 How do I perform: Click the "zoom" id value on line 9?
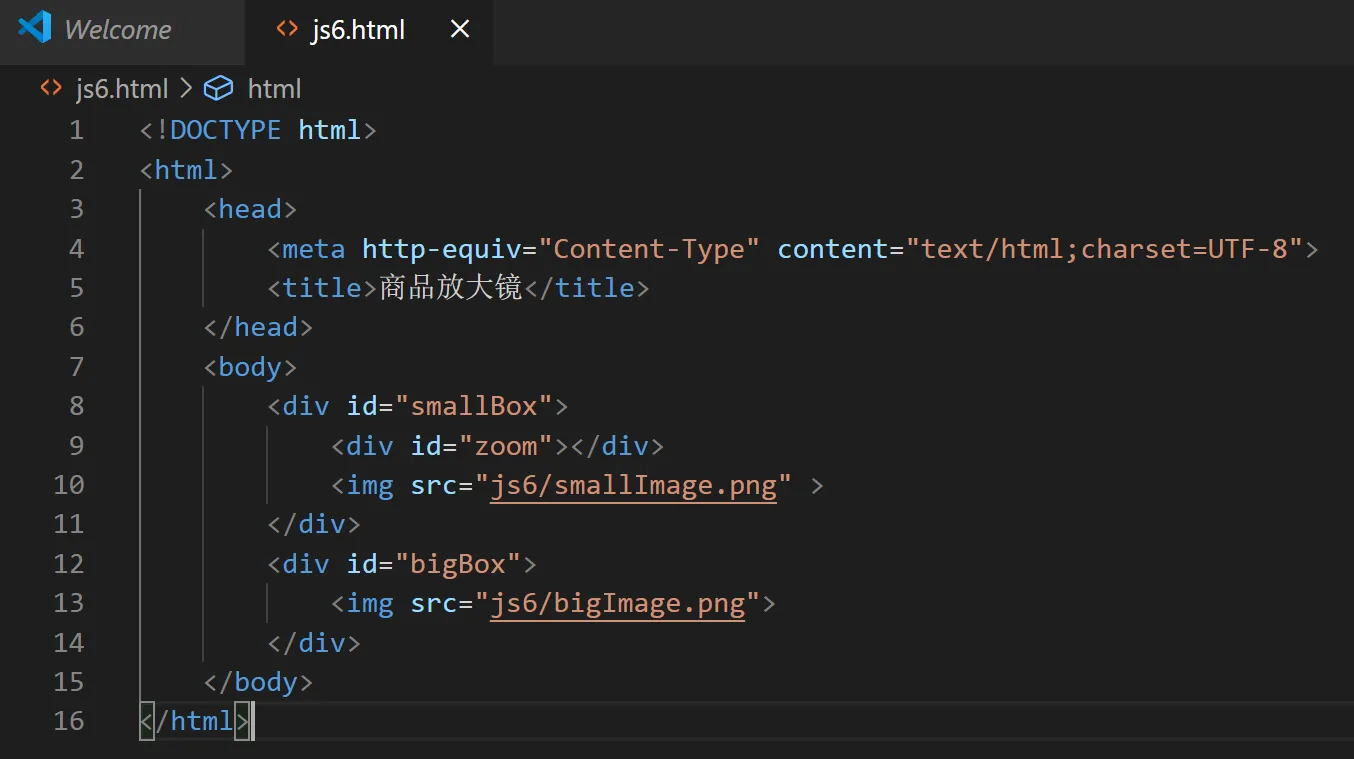click(x=506, y=446)
